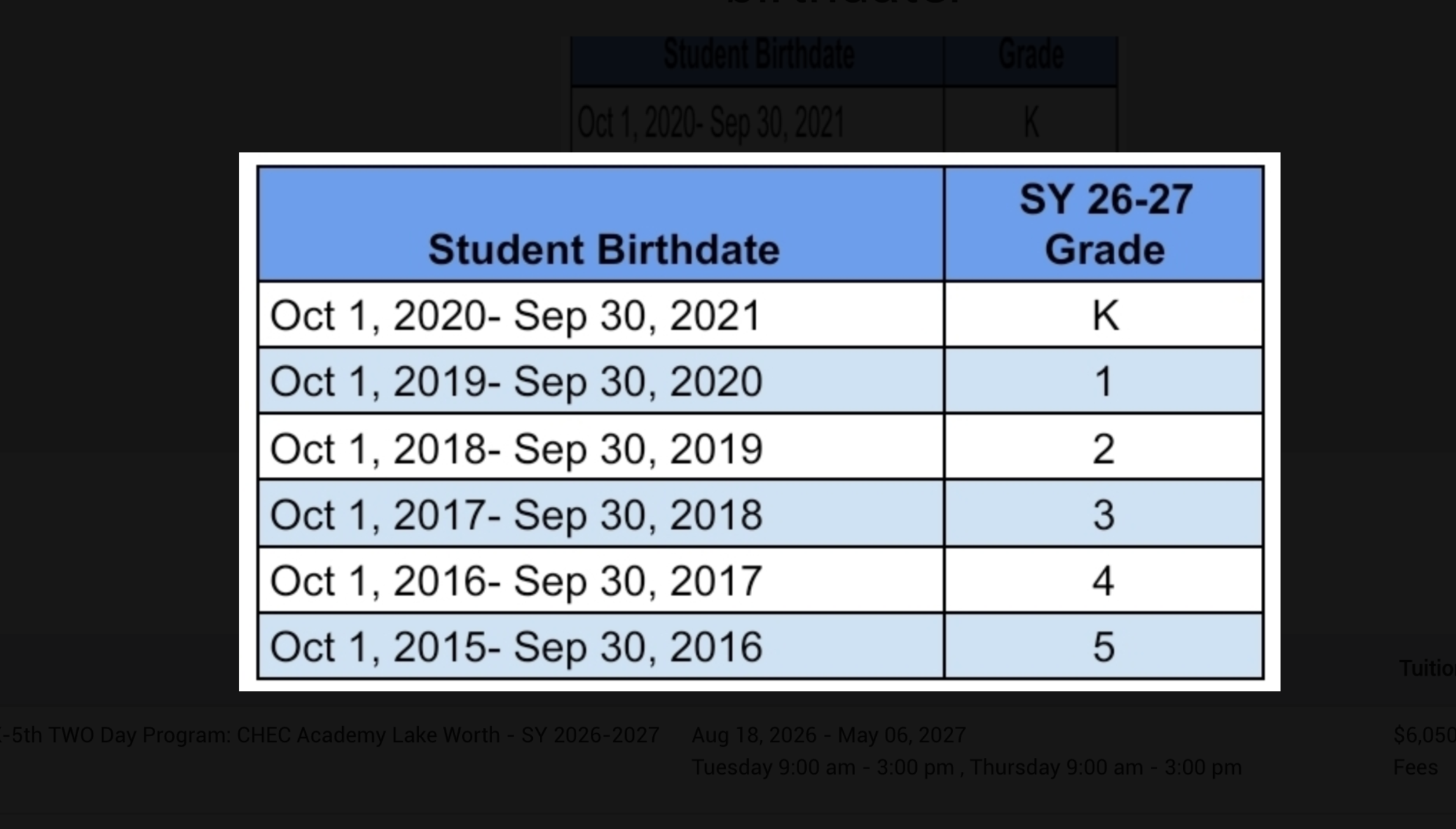This screenshot has width=1456, height=829.
Task: Click the grade 5 cell
Action: (x=1104, y=647)
